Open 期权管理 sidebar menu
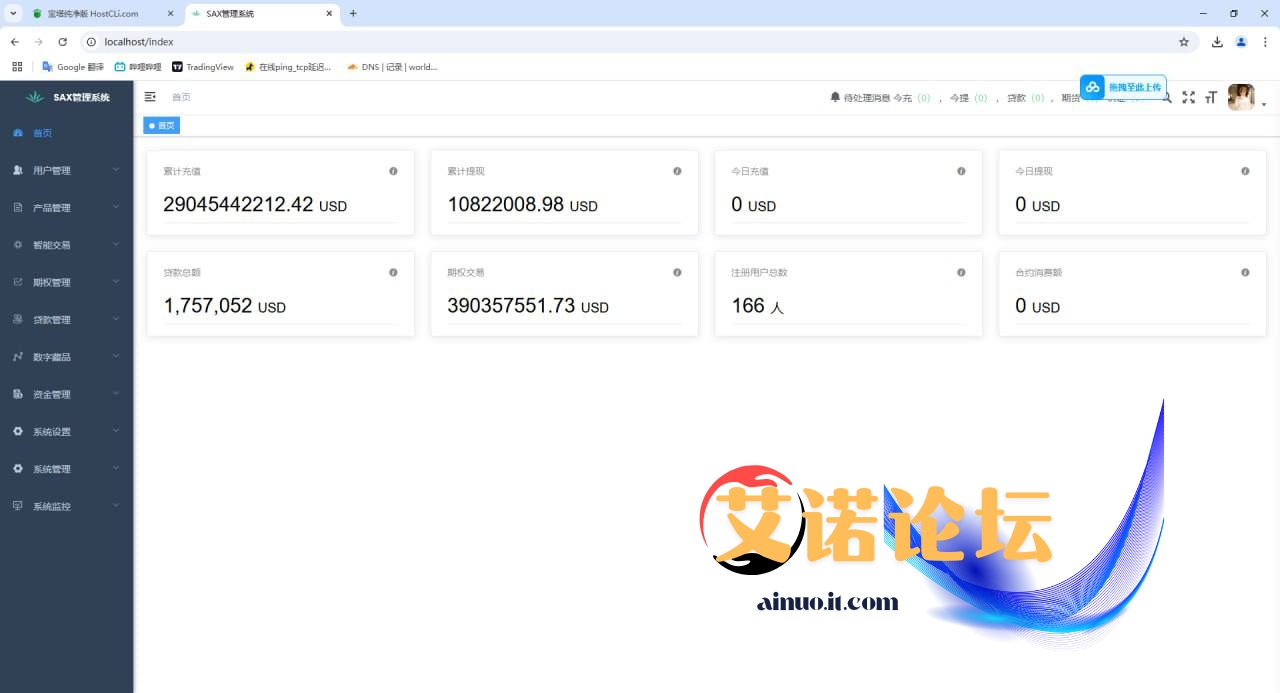The image size is (1280, 693). (66, 282)
